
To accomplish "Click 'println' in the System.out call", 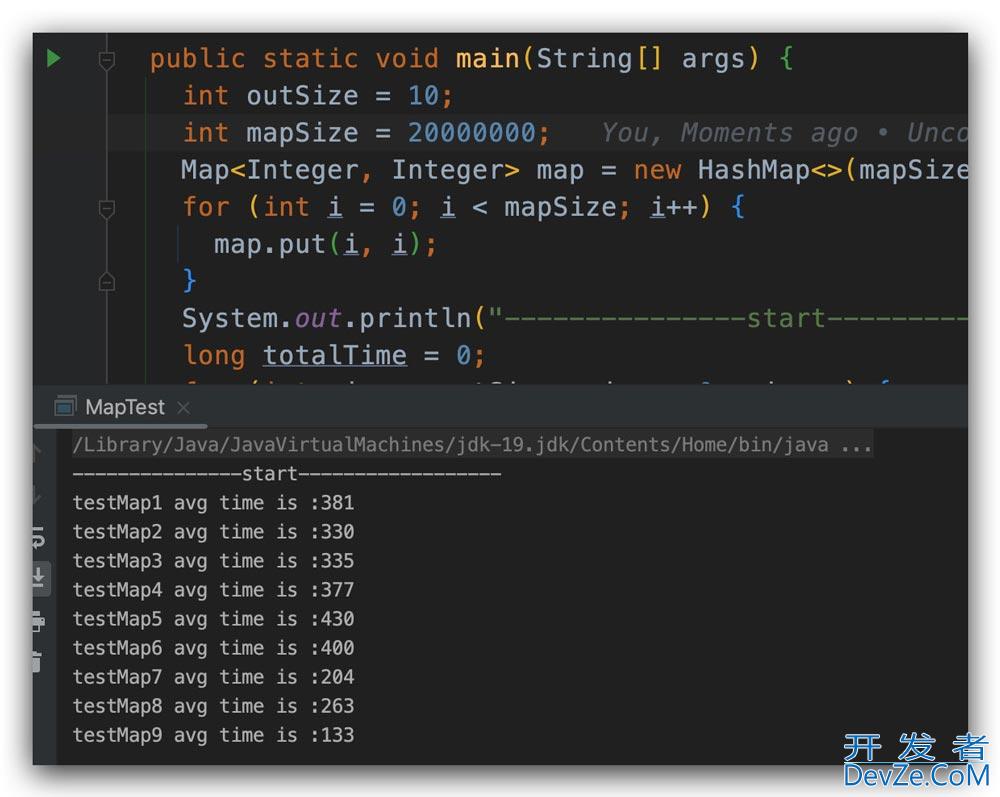I will coord(415,319).
